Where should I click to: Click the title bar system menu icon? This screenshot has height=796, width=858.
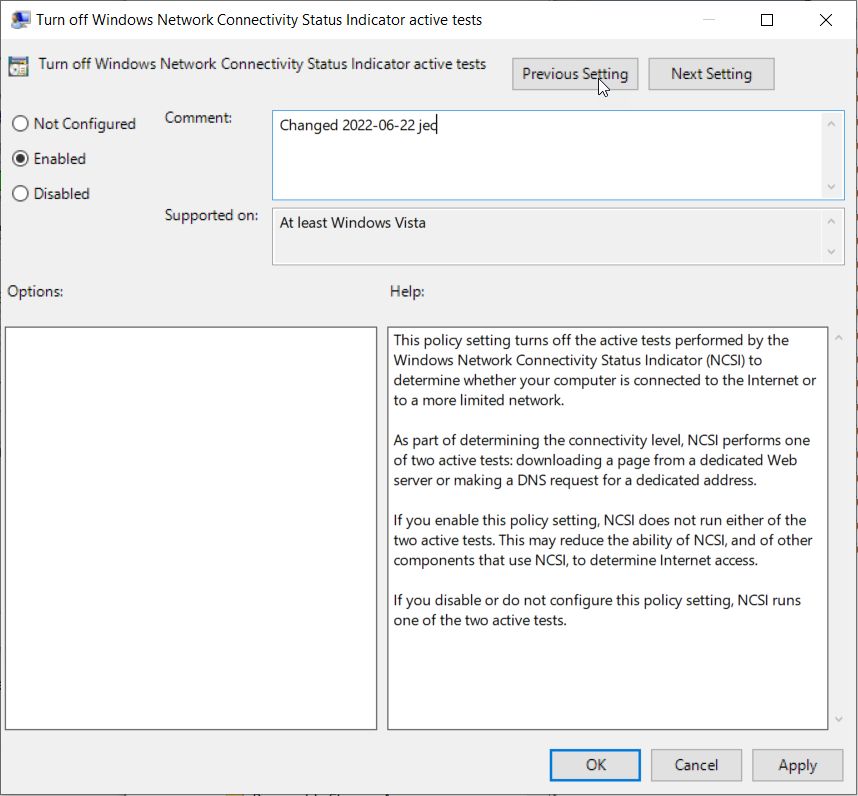tap(19, 20)
